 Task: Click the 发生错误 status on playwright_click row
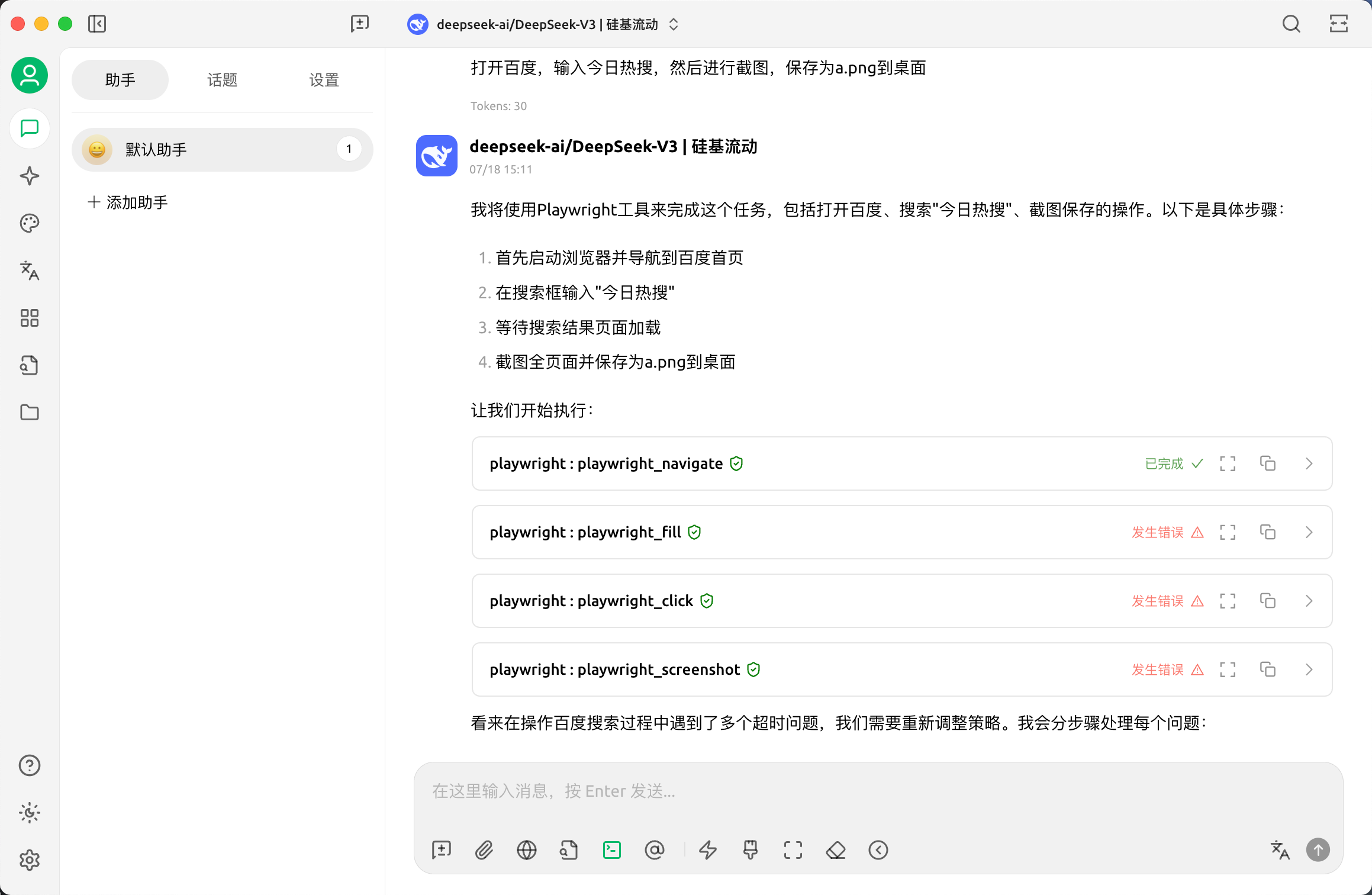tap(1167, 601)
